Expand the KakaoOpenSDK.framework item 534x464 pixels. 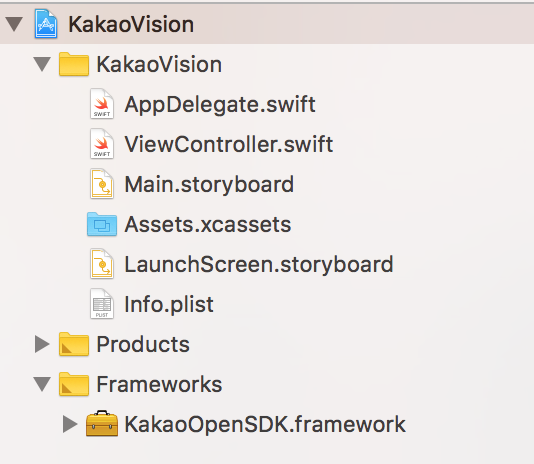(x=70, y=424)
